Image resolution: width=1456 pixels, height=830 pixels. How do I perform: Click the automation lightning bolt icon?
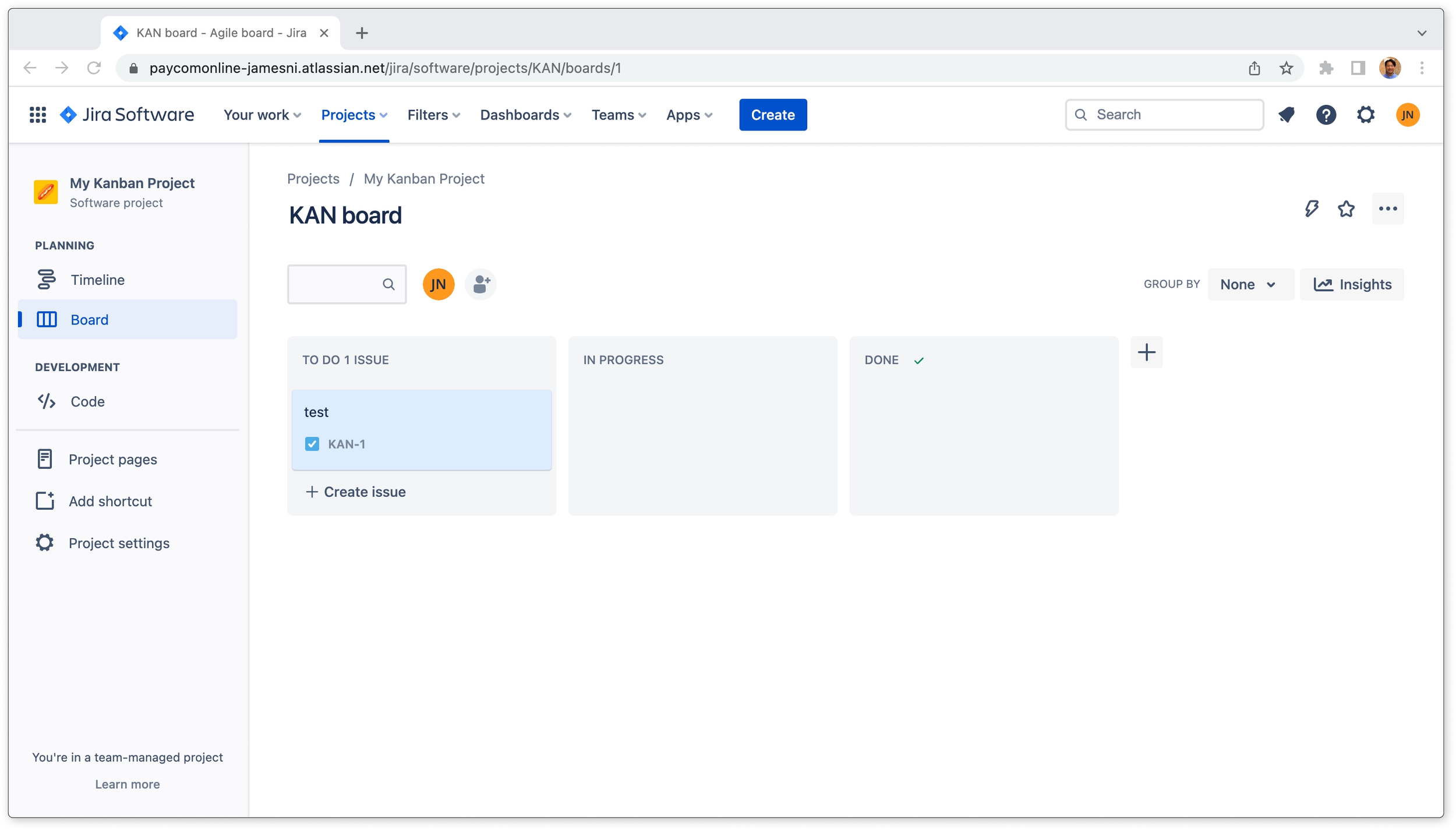pyautogui.click(x=1311, y=209)
